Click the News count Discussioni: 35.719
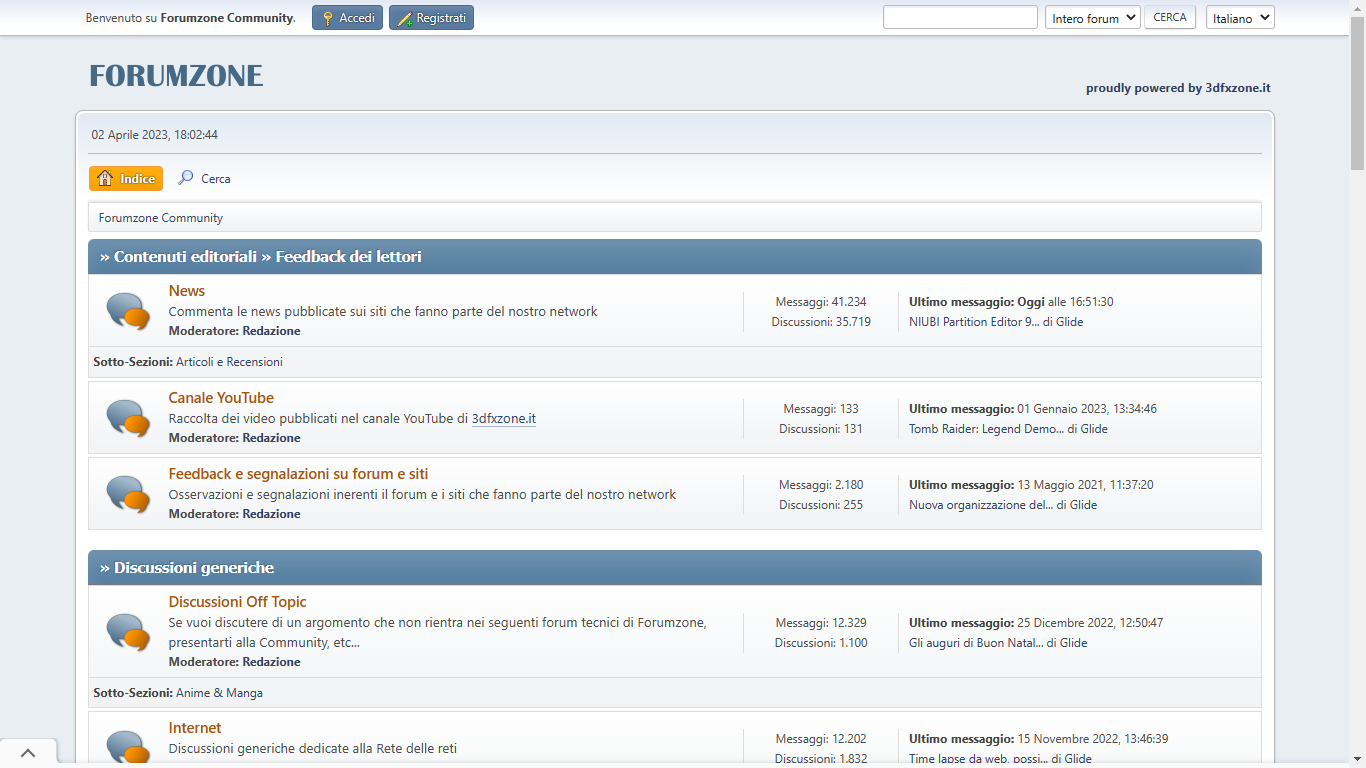1366x768 pixels. pos(821,322)
